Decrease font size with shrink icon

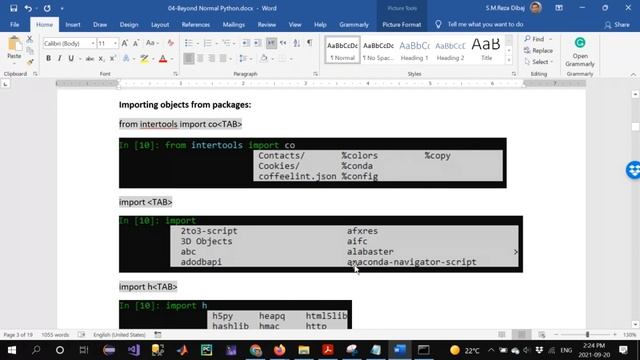pos(136,43)
